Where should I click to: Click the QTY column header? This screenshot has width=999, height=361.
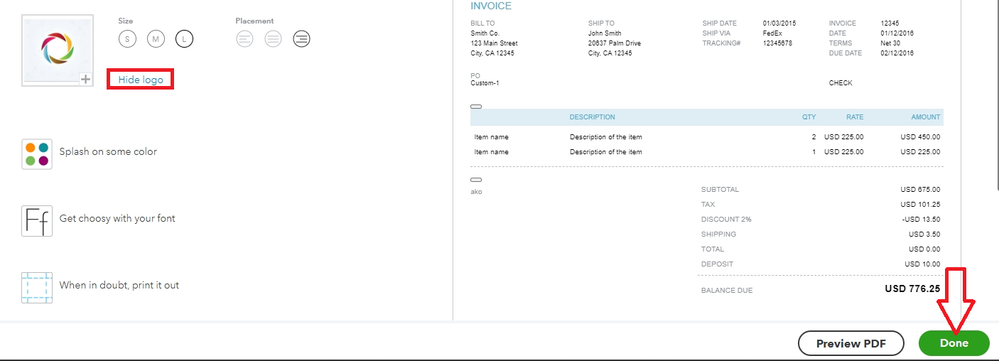pos(809,117)
